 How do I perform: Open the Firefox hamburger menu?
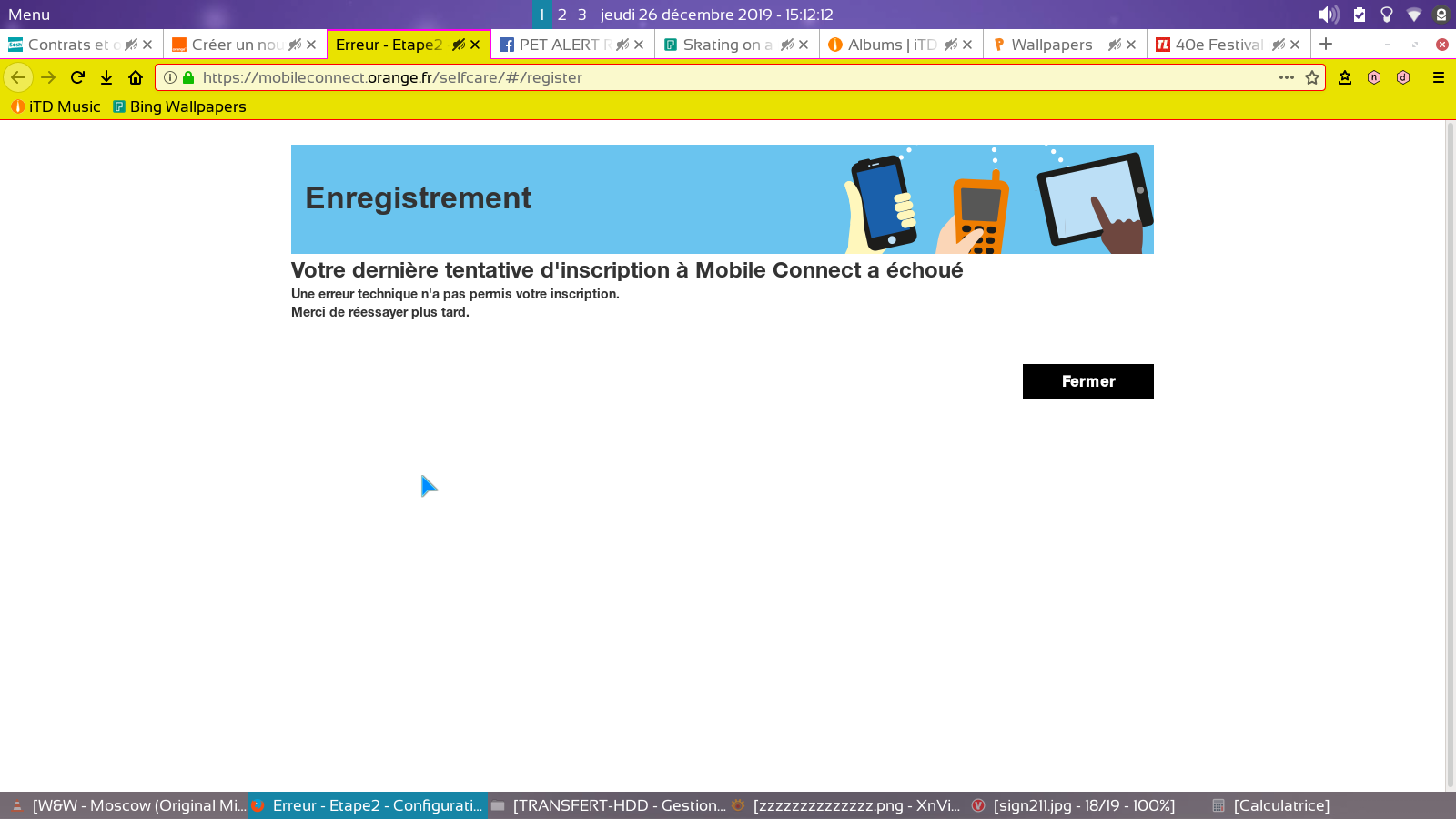point(1439,77)
